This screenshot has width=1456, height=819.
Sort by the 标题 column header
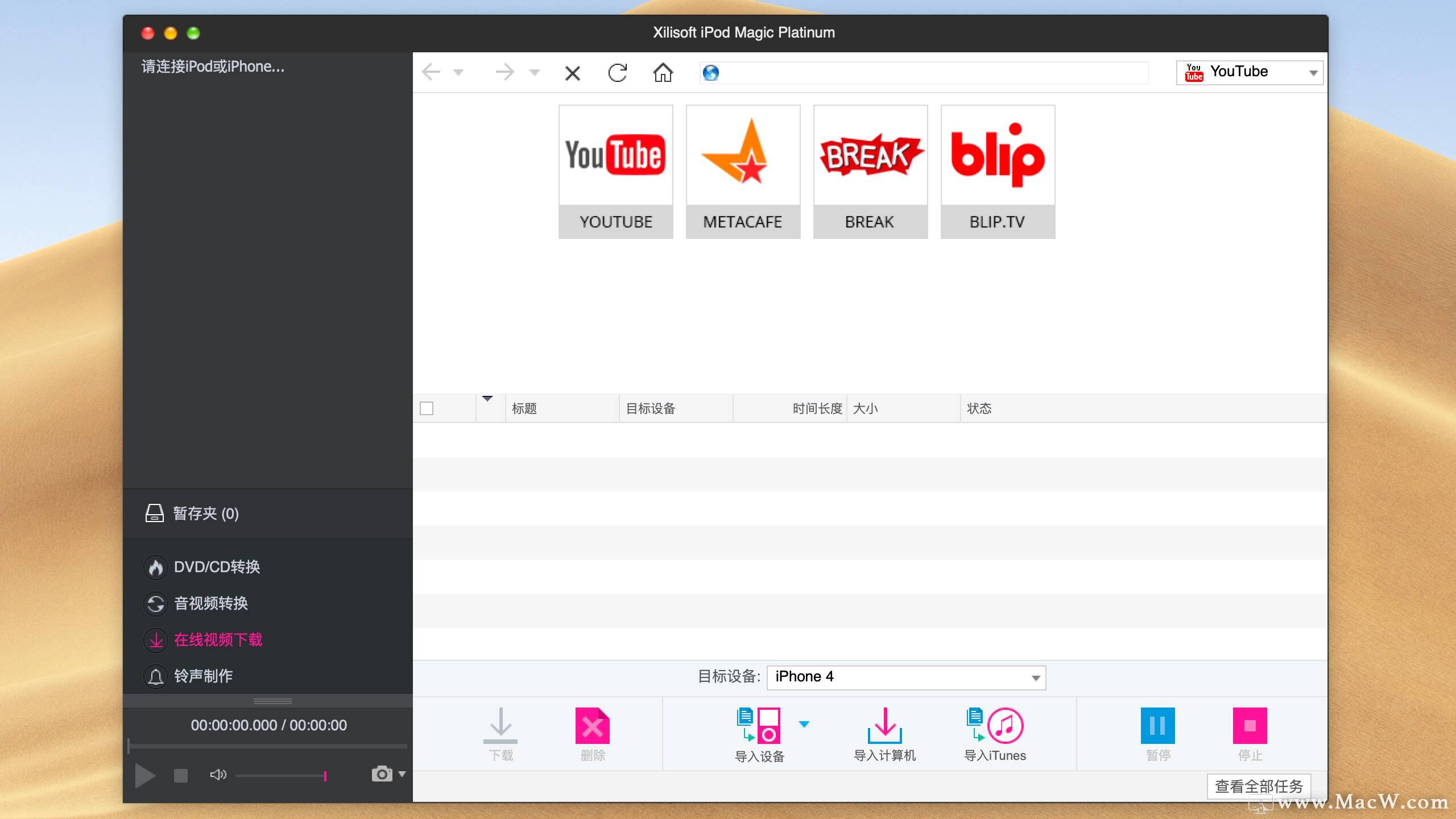[562, 408]
